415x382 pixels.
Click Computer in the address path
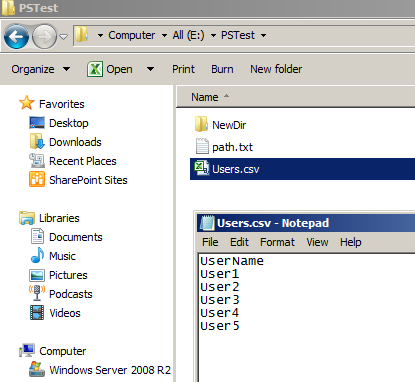pyautogui.click(x=132, y=35)
